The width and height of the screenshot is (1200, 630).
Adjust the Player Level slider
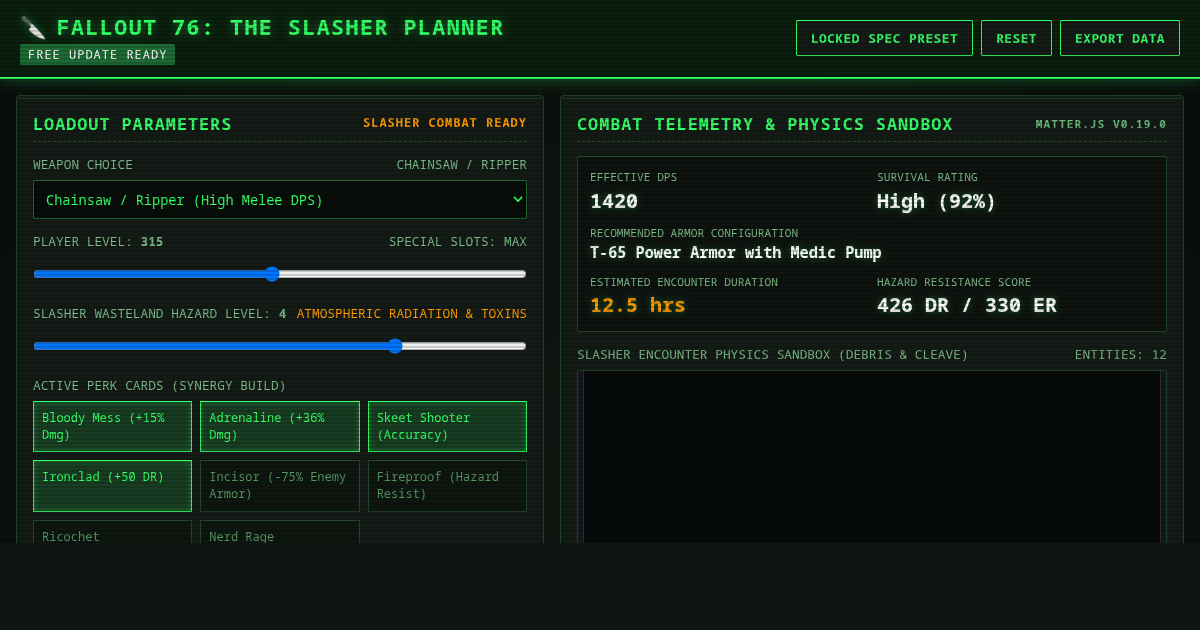[x=280, y=274]
